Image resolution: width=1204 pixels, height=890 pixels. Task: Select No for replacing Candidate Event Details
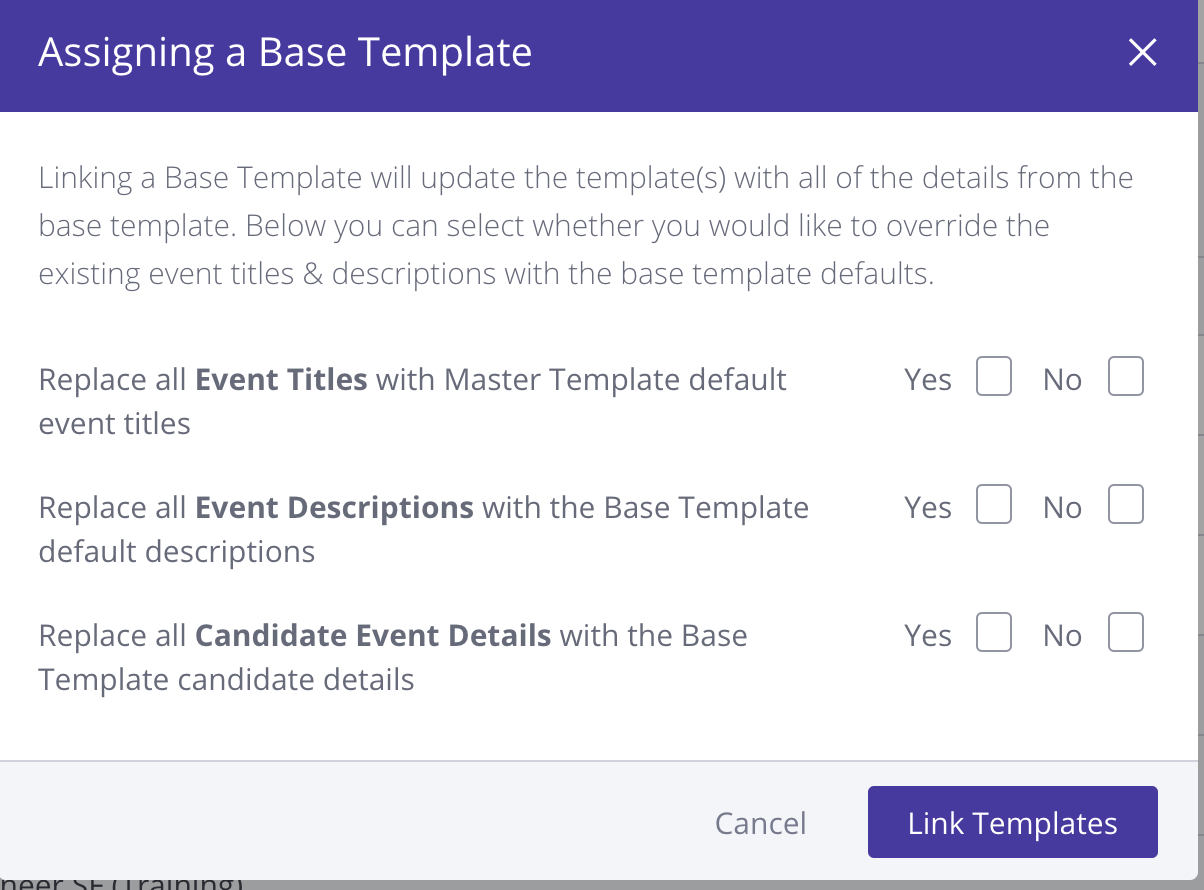tap(1126, 634)
